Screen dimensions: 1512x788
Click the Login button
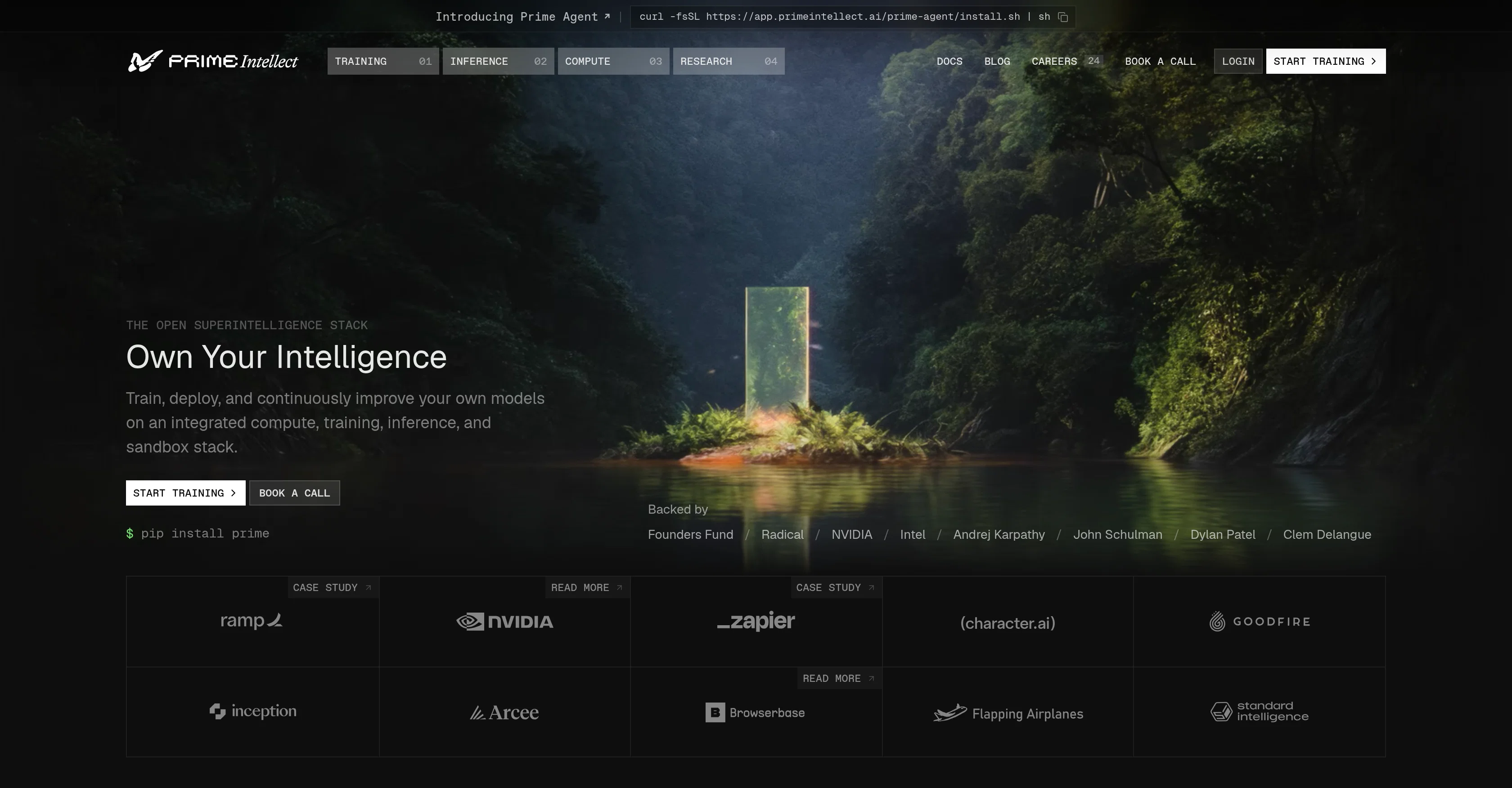[1238, 61]
